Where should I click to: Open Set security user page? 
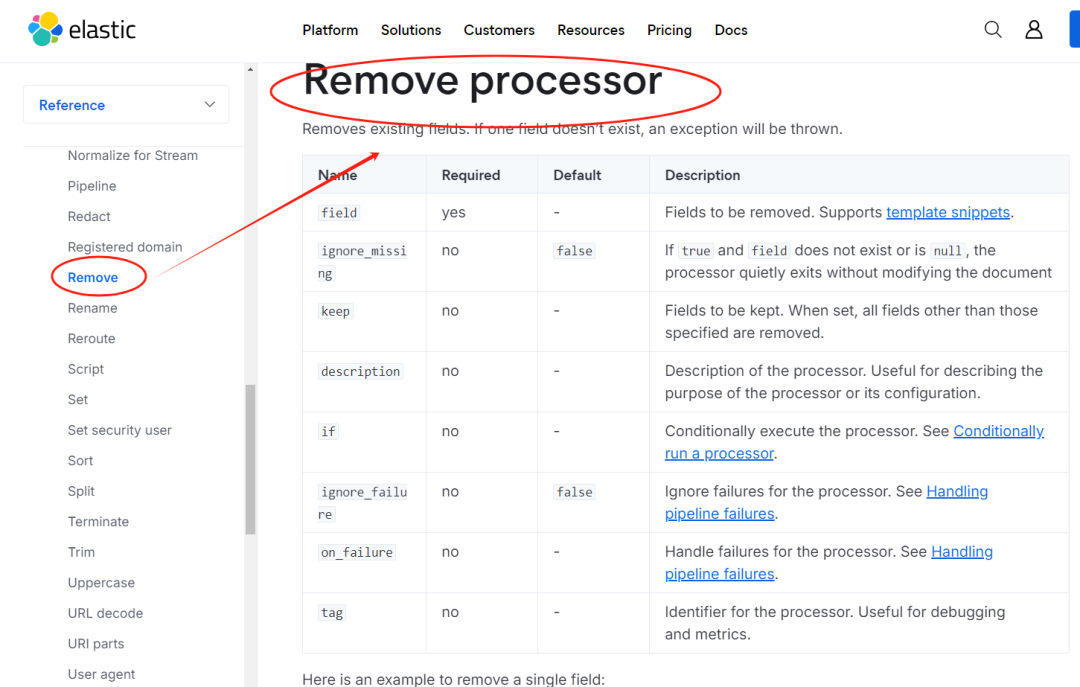click(x=119, y=430)
